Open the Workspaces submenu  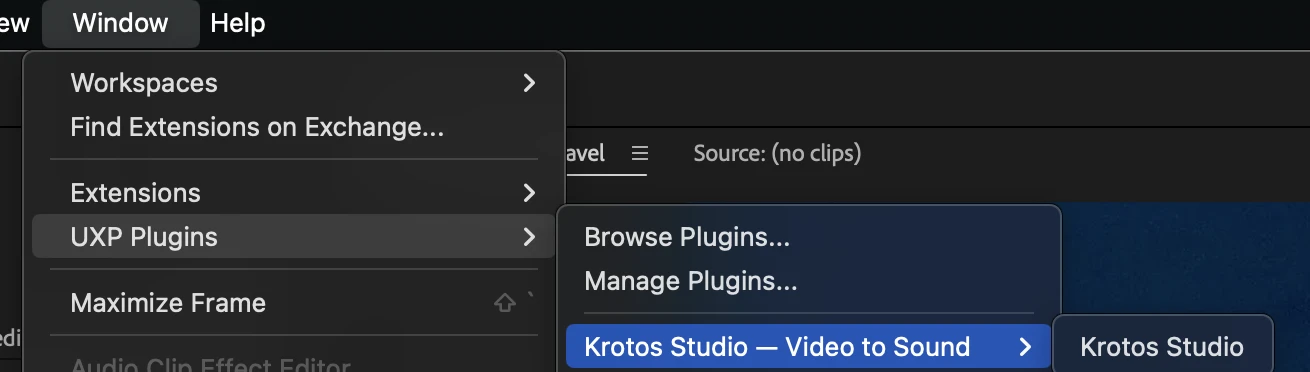294,83
